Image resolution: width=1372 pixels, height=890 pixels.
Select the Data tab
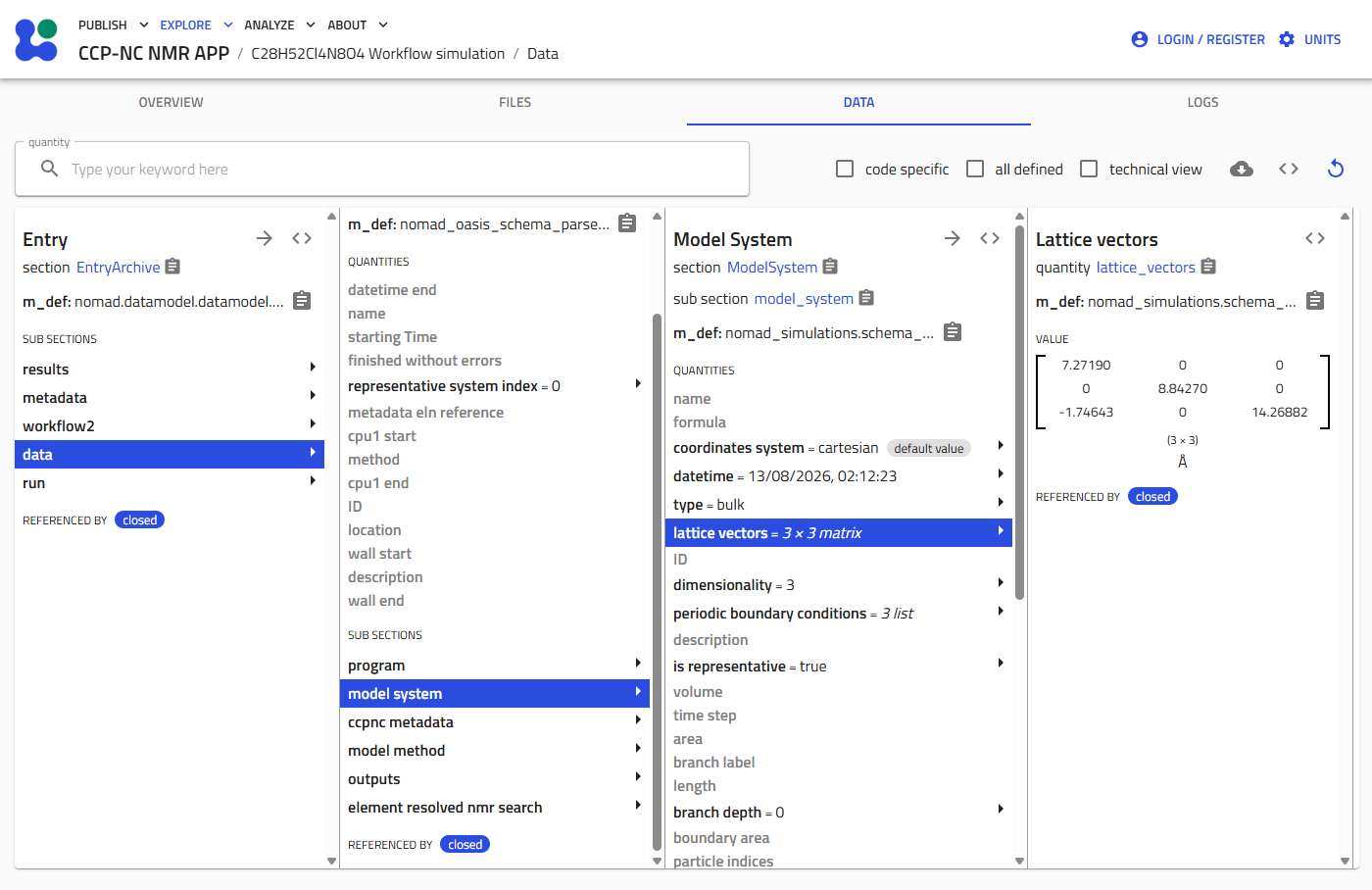858,102
